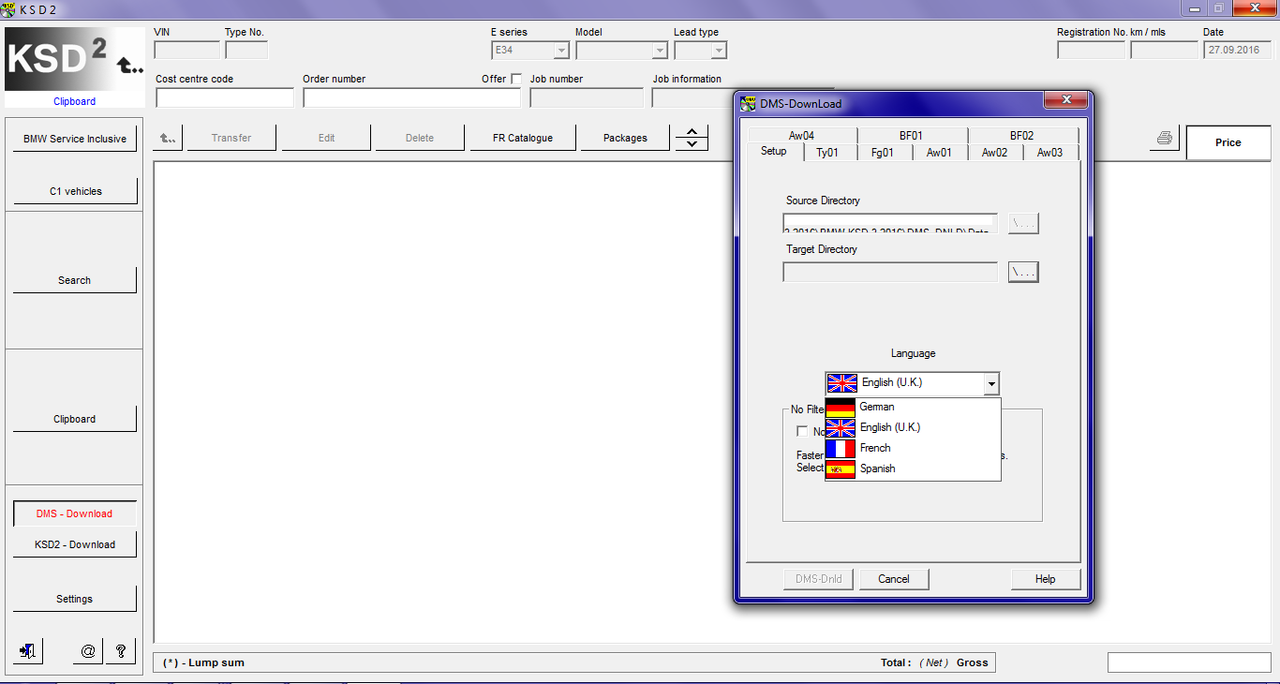Toggle the No Filter checkbox in DMS-DownLoad
The width and height of the screenshot is (1280, 684).
(802, 431)
